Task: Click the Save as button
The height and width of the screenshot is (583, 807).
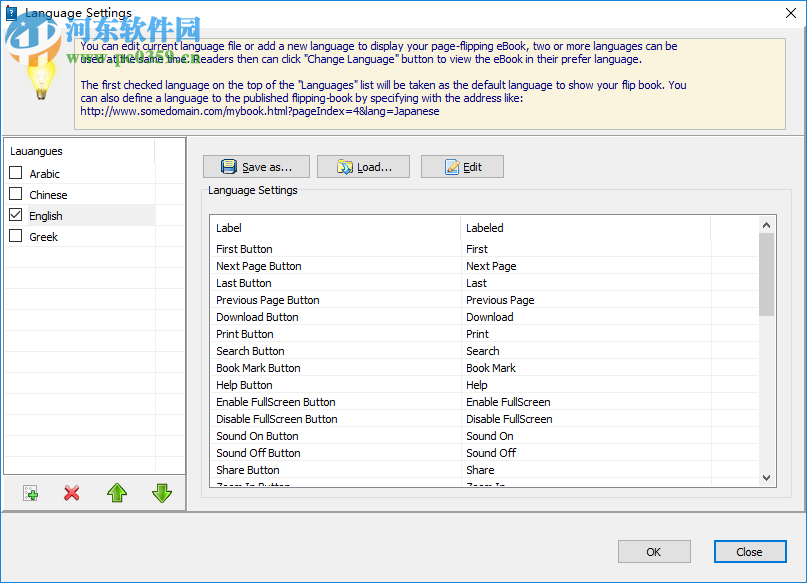Action: 256,166
